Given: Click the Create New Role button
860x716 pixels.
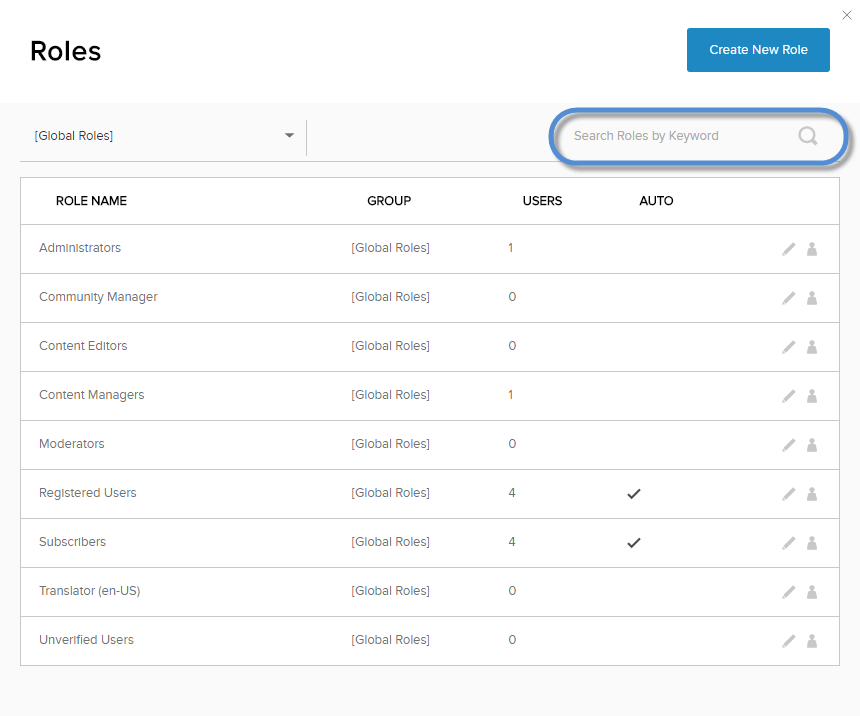Looking at the screenshot, I should point(758,50).
